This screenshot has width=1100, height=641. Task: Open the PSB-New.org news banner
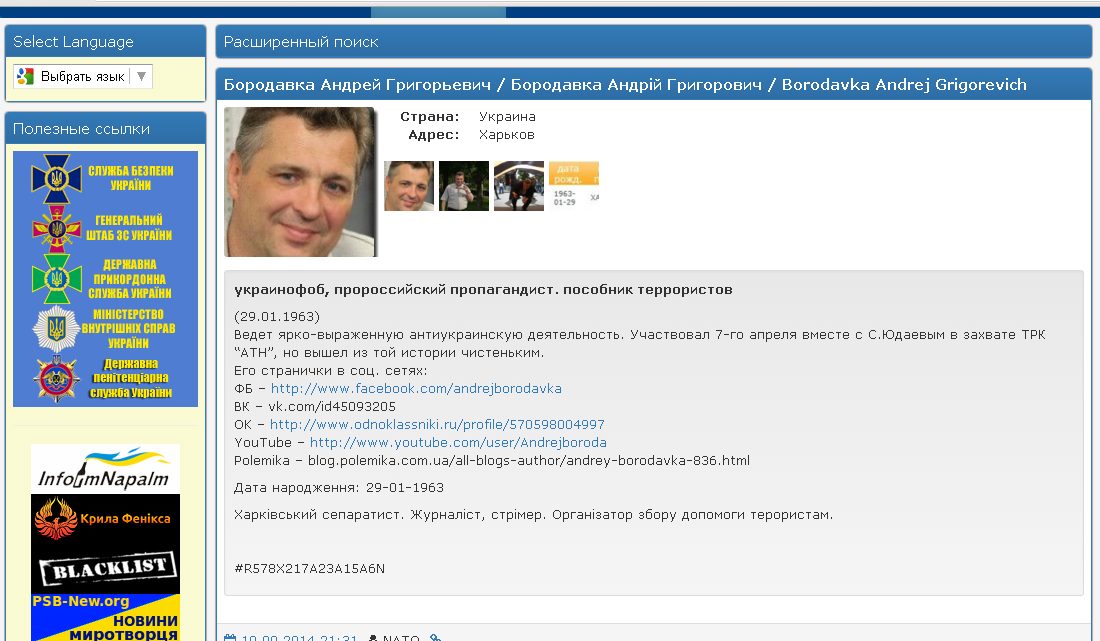coord(105,618)
